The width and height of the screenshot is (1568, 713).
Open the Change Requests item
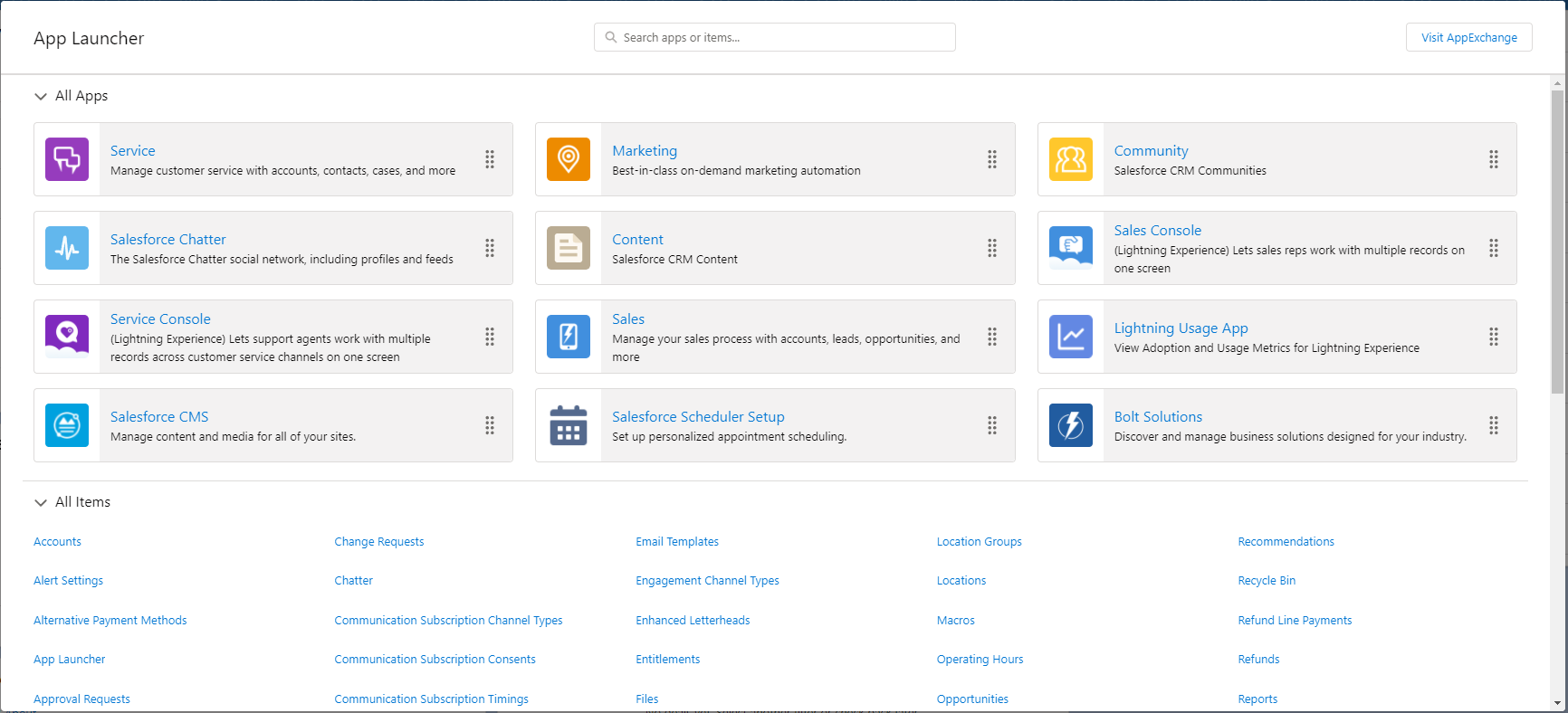[379, 542]
